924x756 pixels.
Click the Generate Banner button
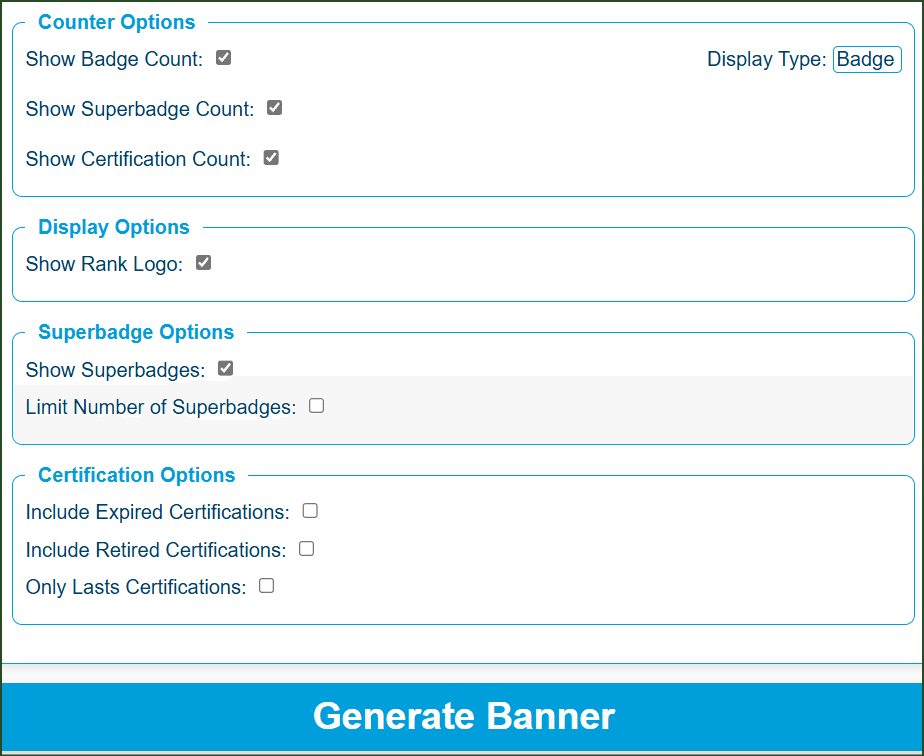point(463,717)
